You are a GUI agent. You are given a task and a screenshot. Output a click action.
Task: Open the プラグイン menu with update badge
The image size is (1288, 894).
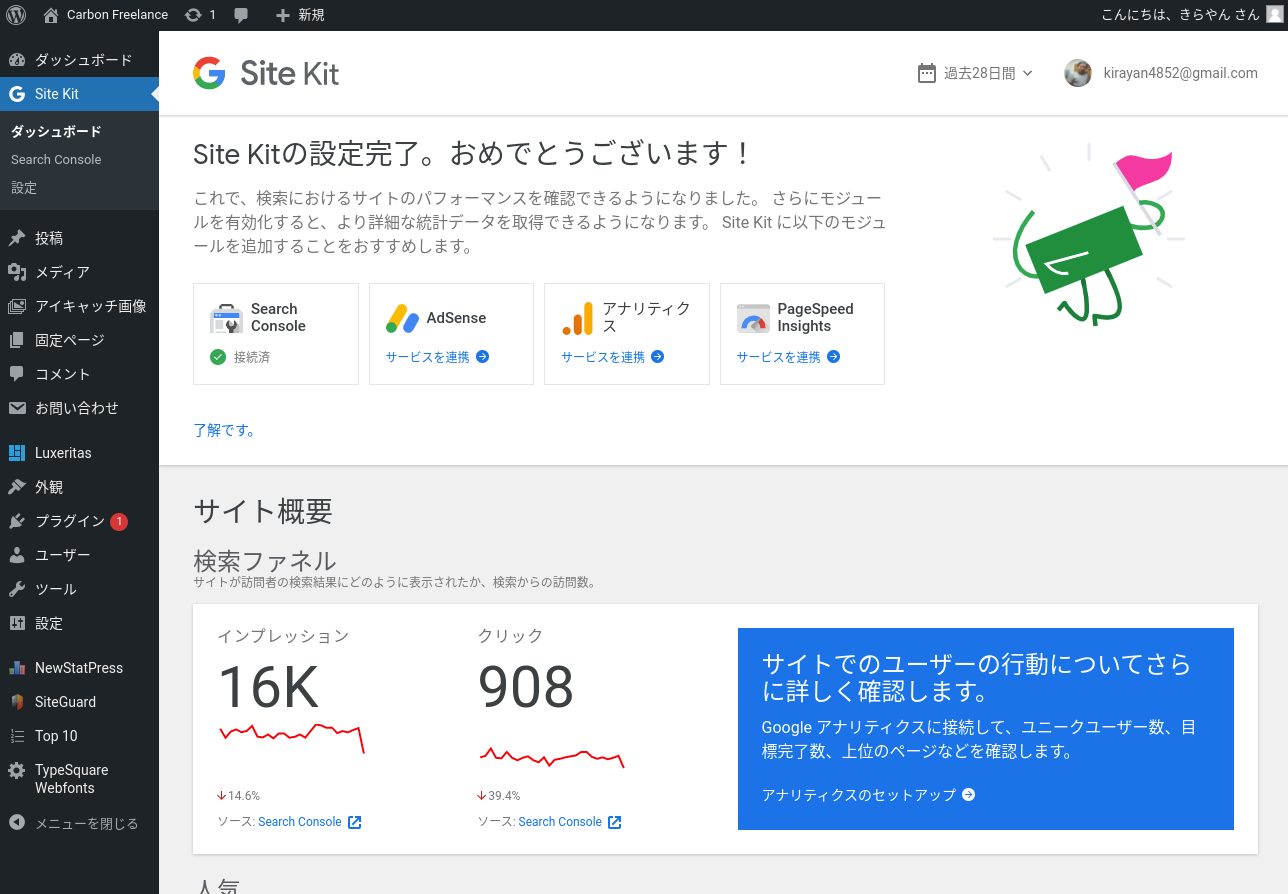[80, 521]
